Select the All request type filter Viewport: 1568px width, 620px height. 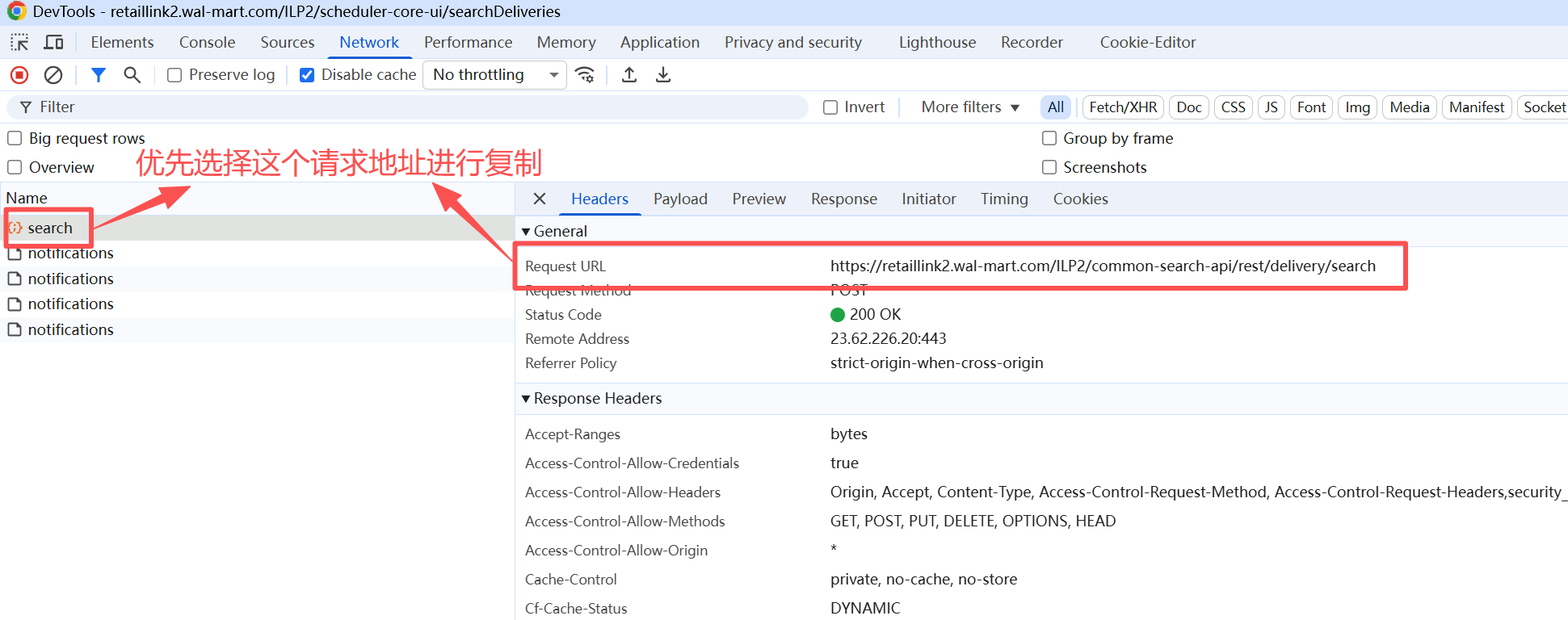click(1056, 107)
